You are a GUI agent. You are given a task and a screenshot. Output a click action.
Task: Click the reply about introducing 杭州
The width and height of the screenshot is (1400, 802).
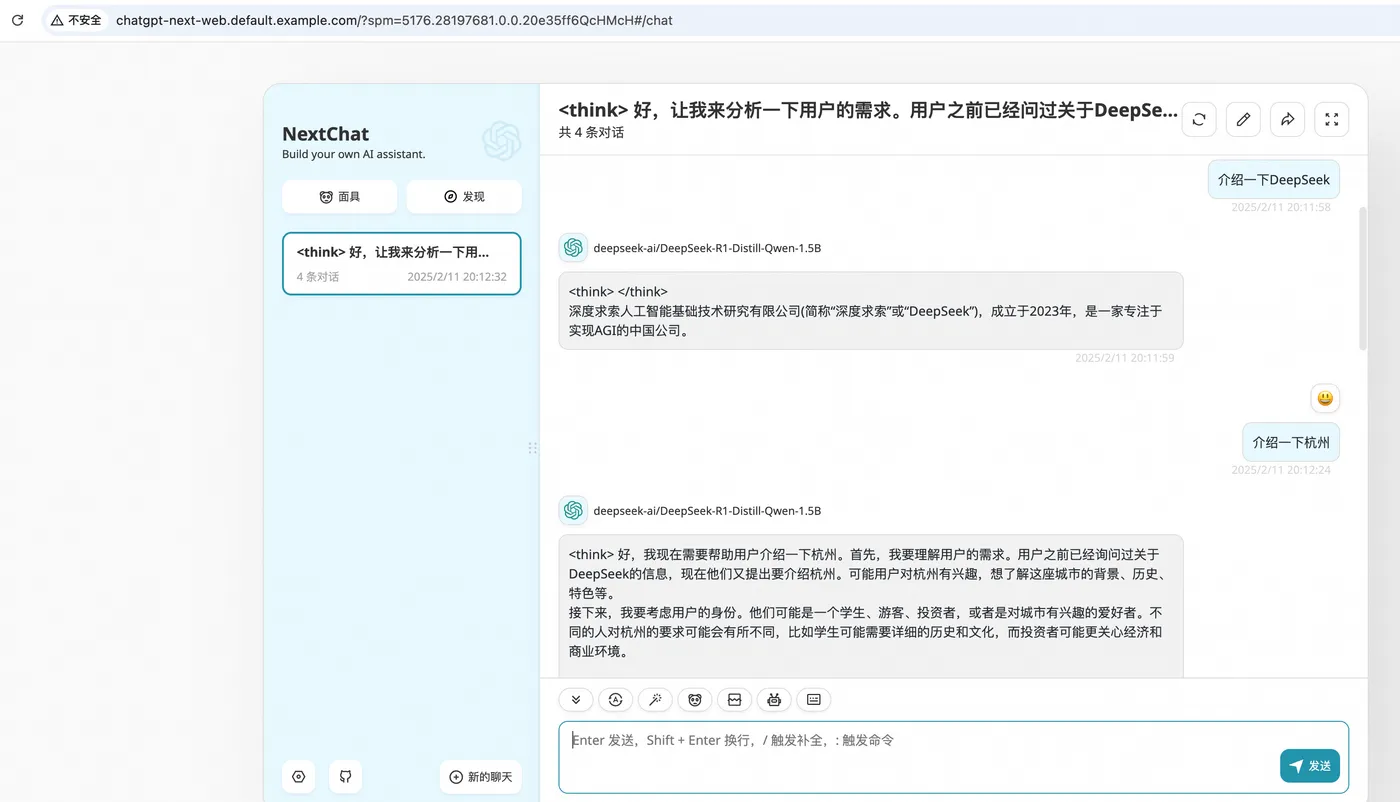click(871, 606)
